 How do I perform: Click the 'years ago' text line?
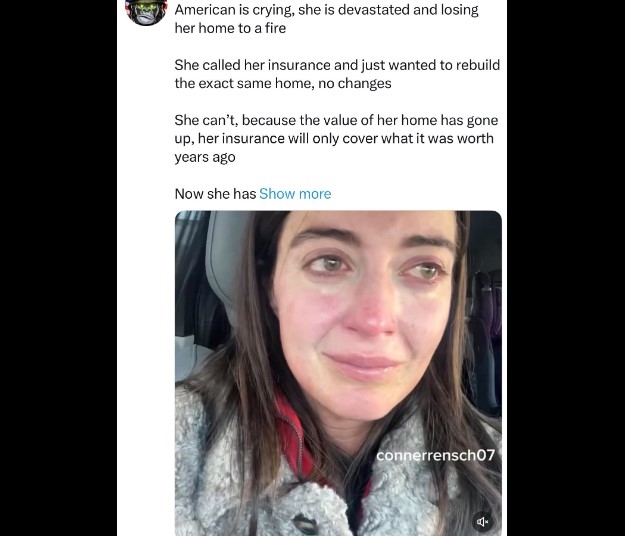(x=205, y=157)
